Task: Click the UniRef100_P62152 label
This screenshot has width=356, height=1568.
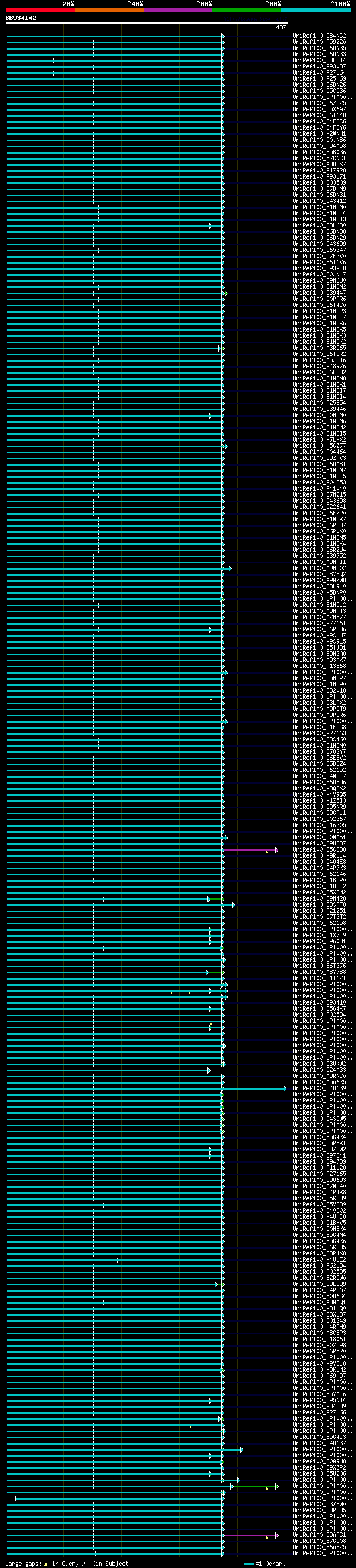Action: (x=319, y=770)
